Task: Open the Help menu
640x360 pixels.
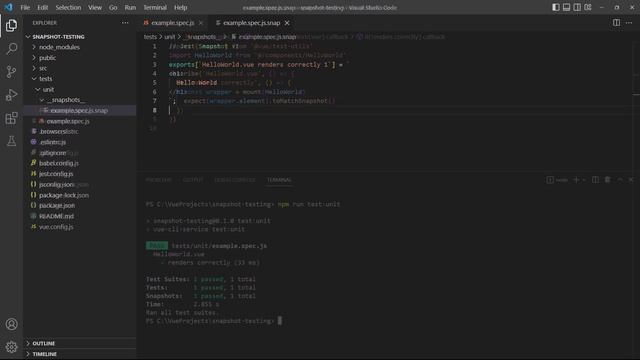Action: click(180, 7)
